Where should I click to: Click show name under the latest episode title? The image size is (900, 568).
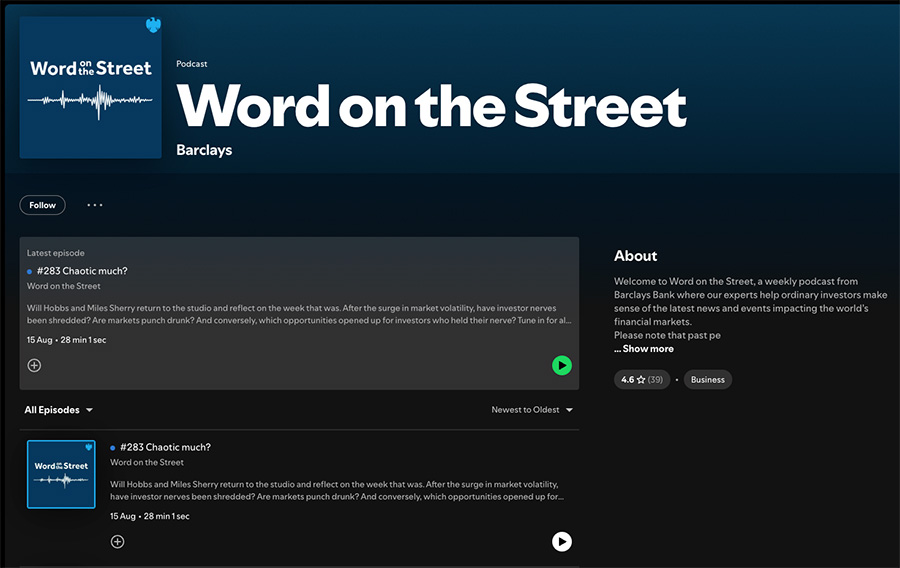click(x=63, y=287)
